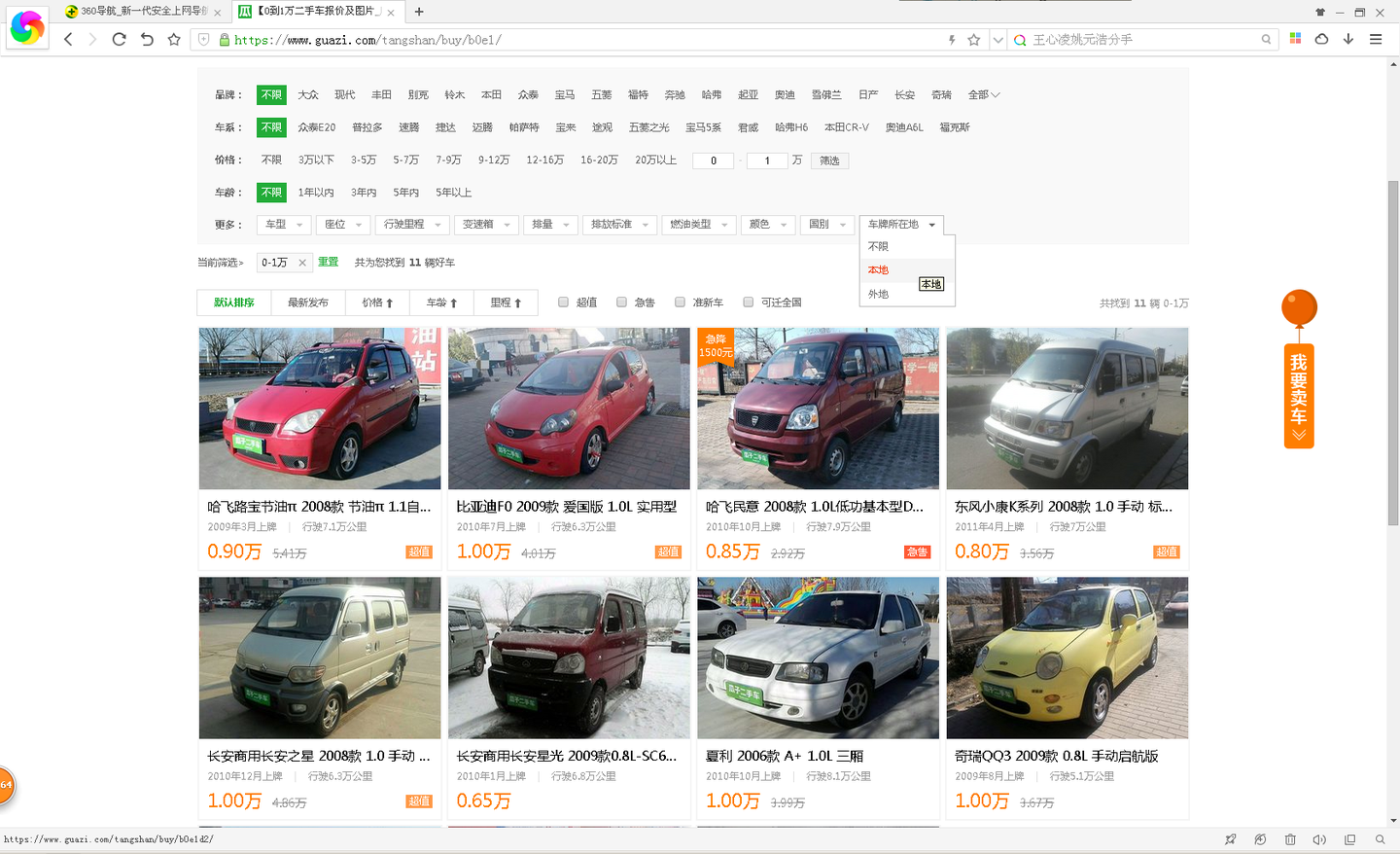
Task: Select 本地 in the 车牌所在地 list
Action: [907, 270]
